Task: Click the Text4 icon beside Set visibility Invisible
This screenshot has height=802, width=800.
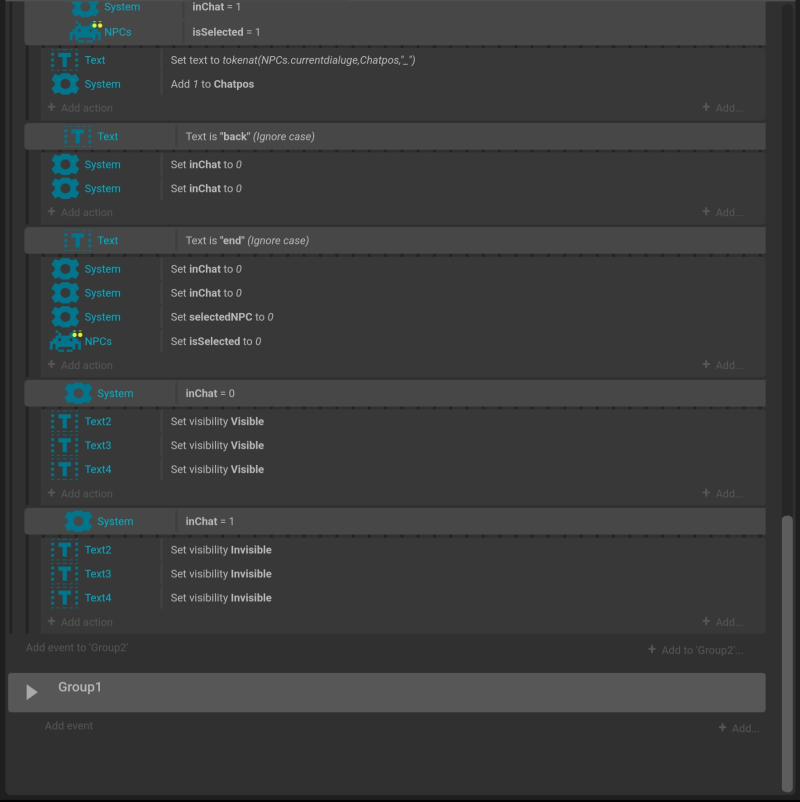Action: [x=64, y=598]
